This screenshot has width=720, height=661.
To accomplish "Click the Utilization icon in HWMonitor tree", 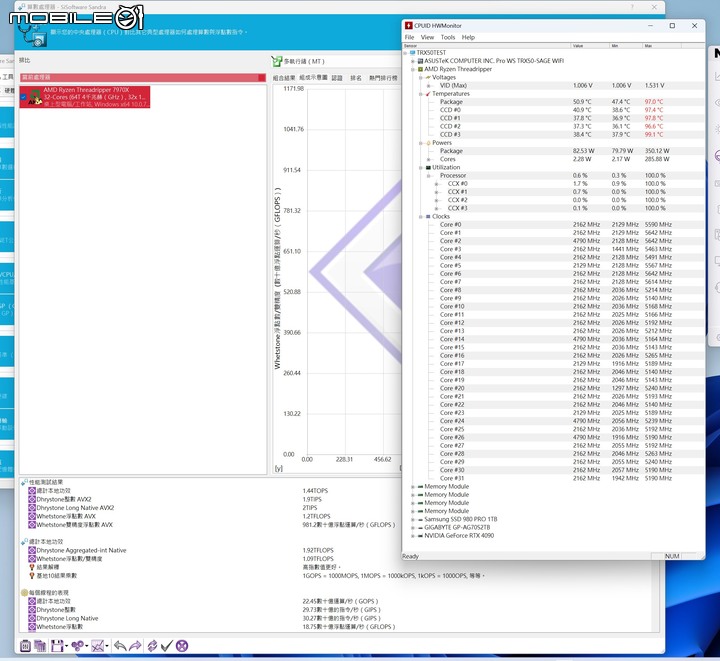I will click(428, 167).
